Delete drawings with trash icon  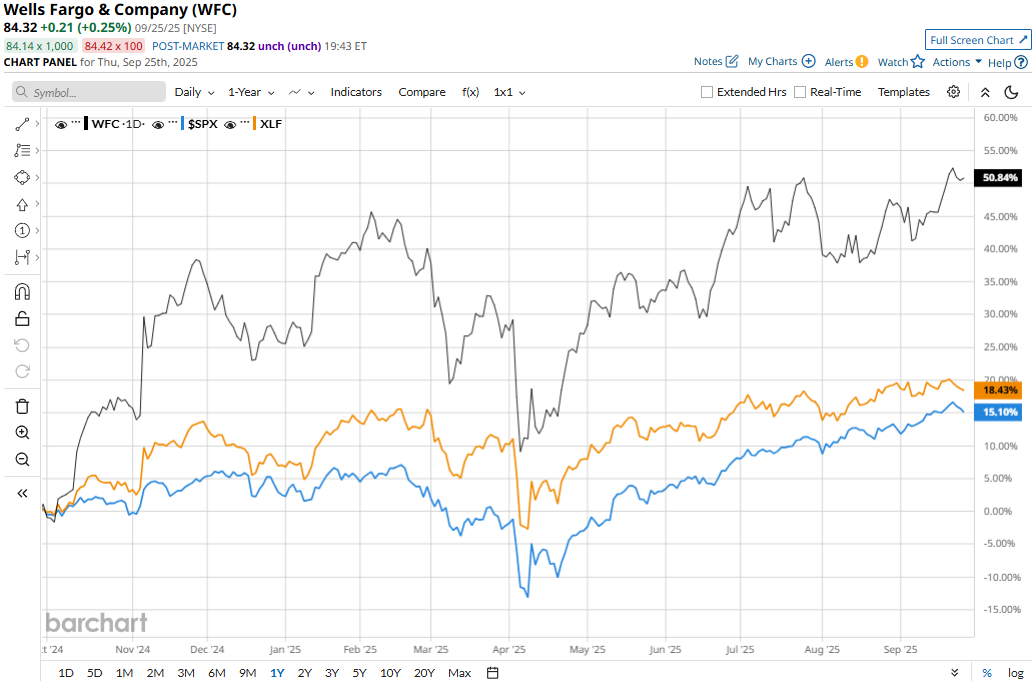click(x=22, y=406)
